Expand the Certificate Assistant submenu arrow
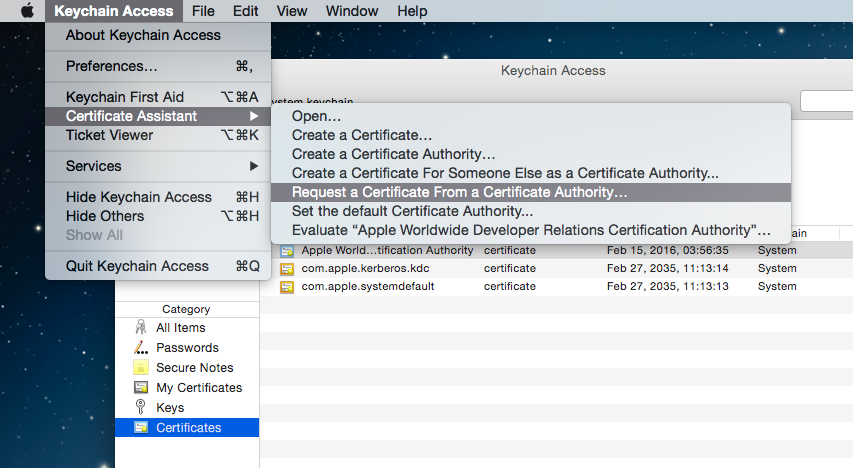Viewport: 853px width, 468px height. pyautogui.click(x=254, y=116)
